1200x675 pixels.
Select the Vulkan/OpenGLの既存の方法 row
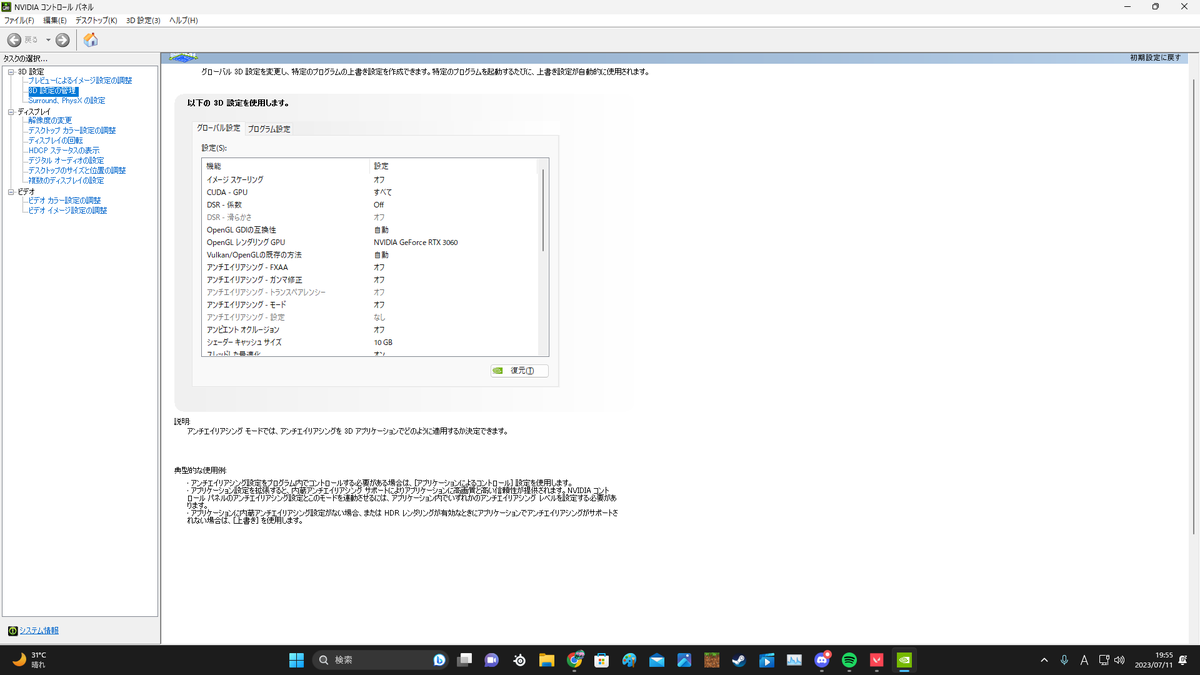pyautogui.click(x=371, y=255)
